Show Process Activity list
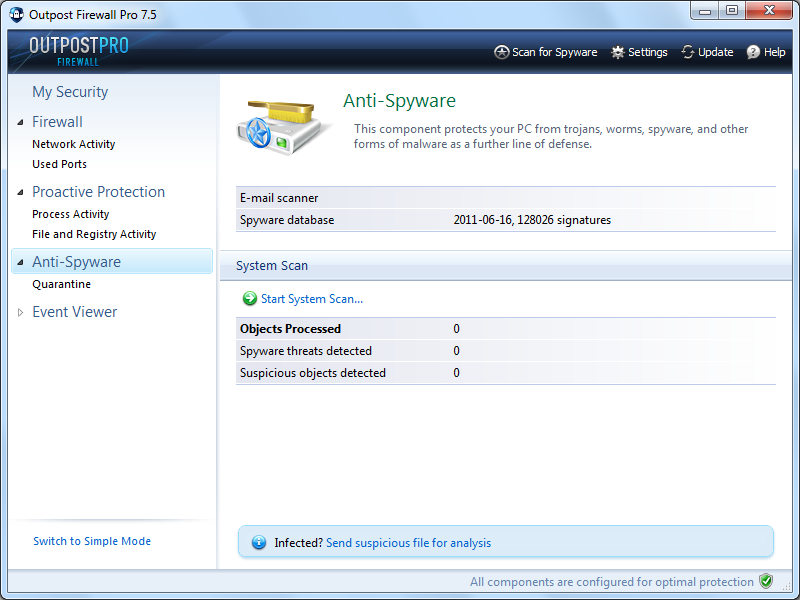The image size is (800, 600). (x=70, y=214)
